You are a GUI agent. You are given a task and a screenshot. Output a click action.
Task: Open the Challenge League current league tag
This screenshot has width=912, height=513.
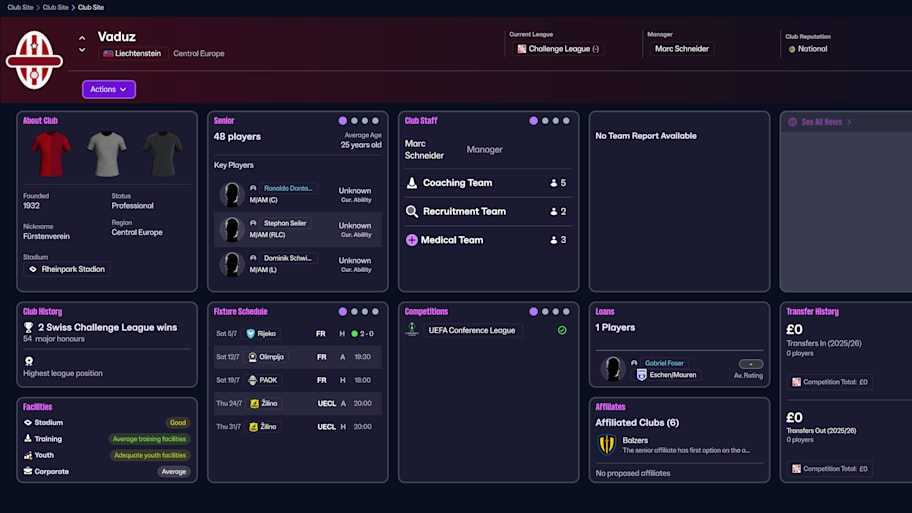(x=558, y=49)
